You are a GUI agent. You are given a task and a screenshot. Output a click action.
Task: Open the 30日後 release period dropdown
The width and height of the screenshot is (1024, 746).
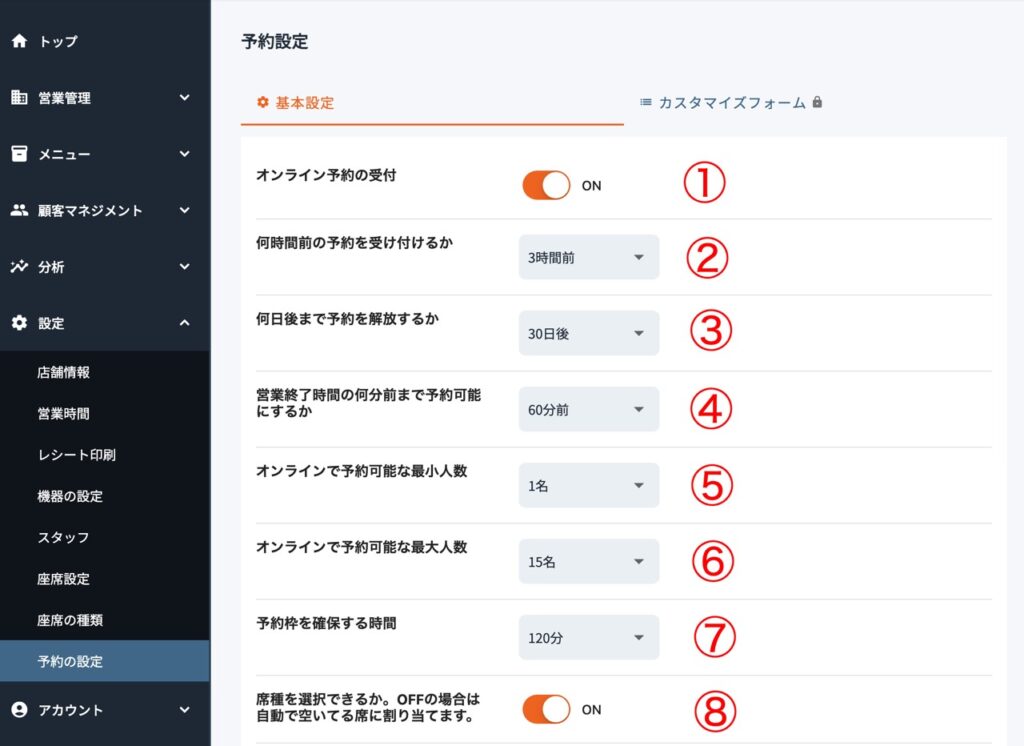pyautogui.click(x=588, y=333)
